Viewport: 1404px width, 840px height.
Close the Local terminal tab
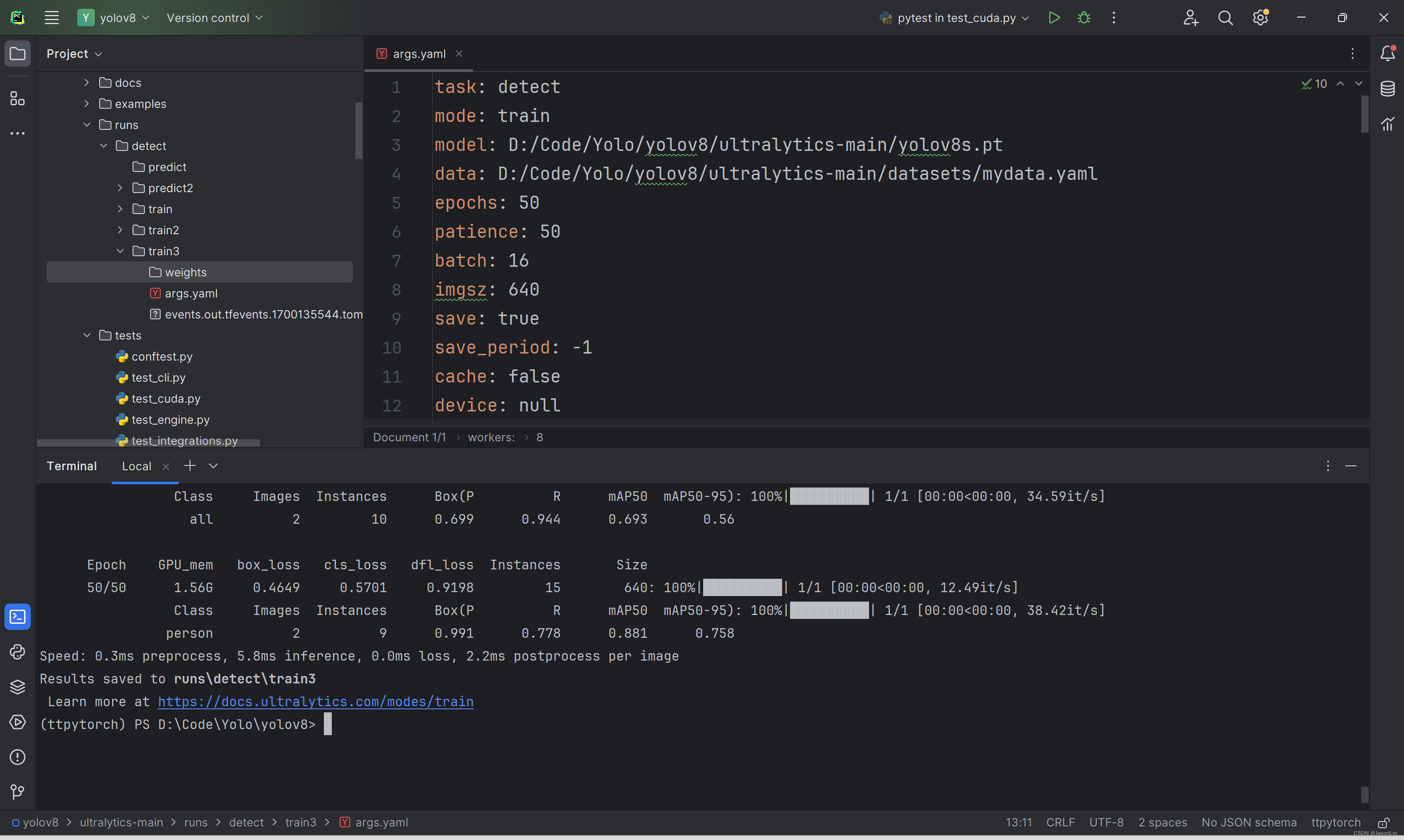166,466
